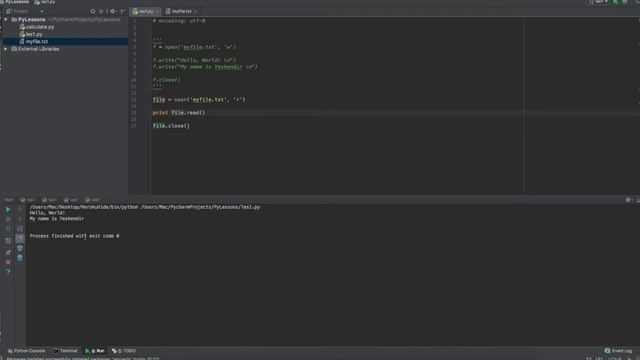Screen dimensions: 640x360
Task: Click the red X close icon in Run panel
Action: (x=8, y=262)
